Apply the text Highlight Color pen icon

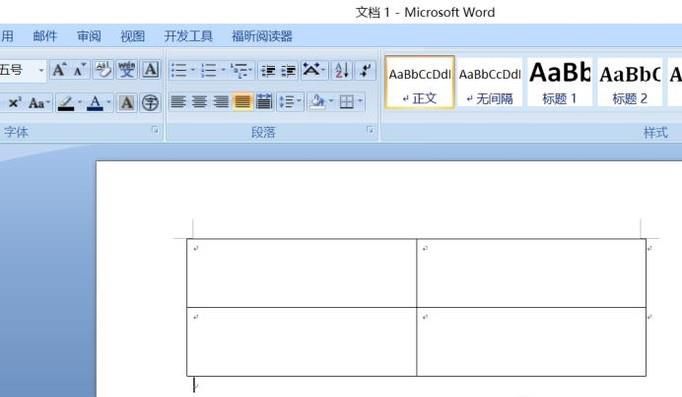[66, 103]
